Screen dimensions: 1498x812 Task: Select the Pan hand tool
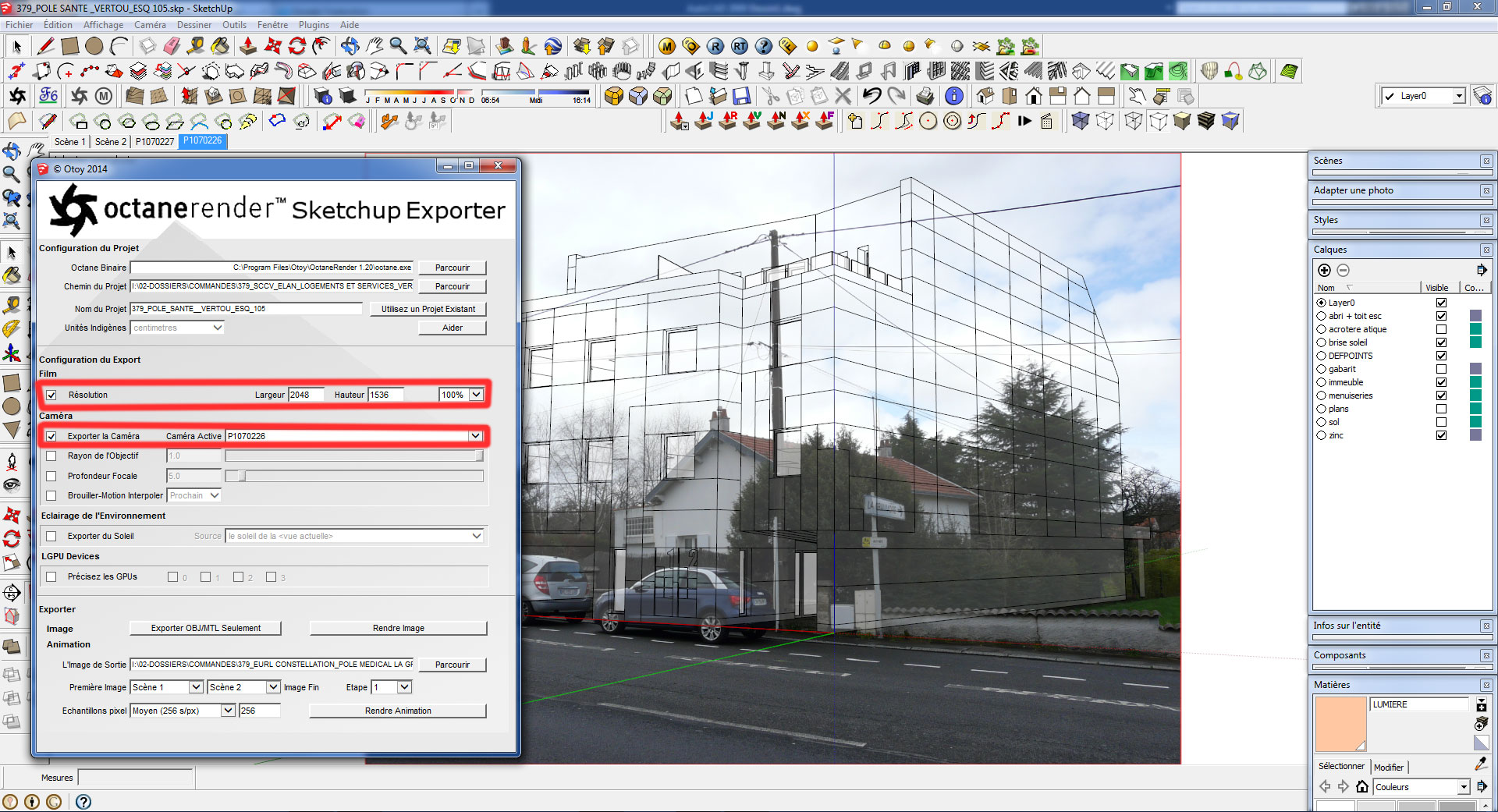click(374, 46)
